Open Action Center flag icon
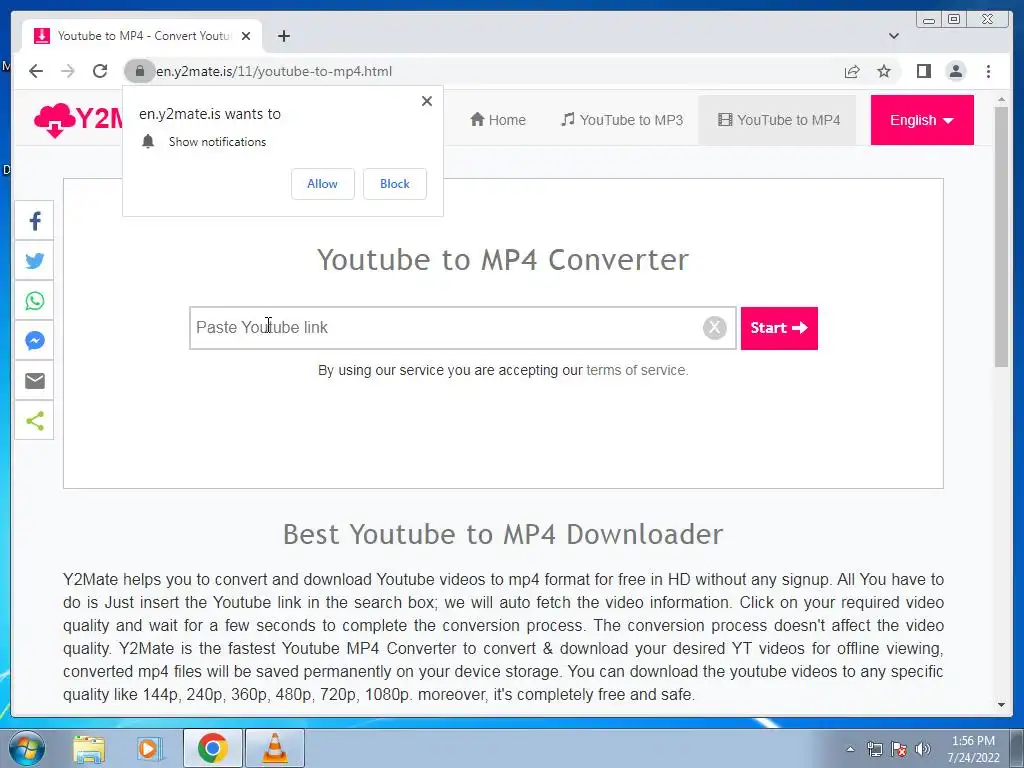 coord(899,749)
